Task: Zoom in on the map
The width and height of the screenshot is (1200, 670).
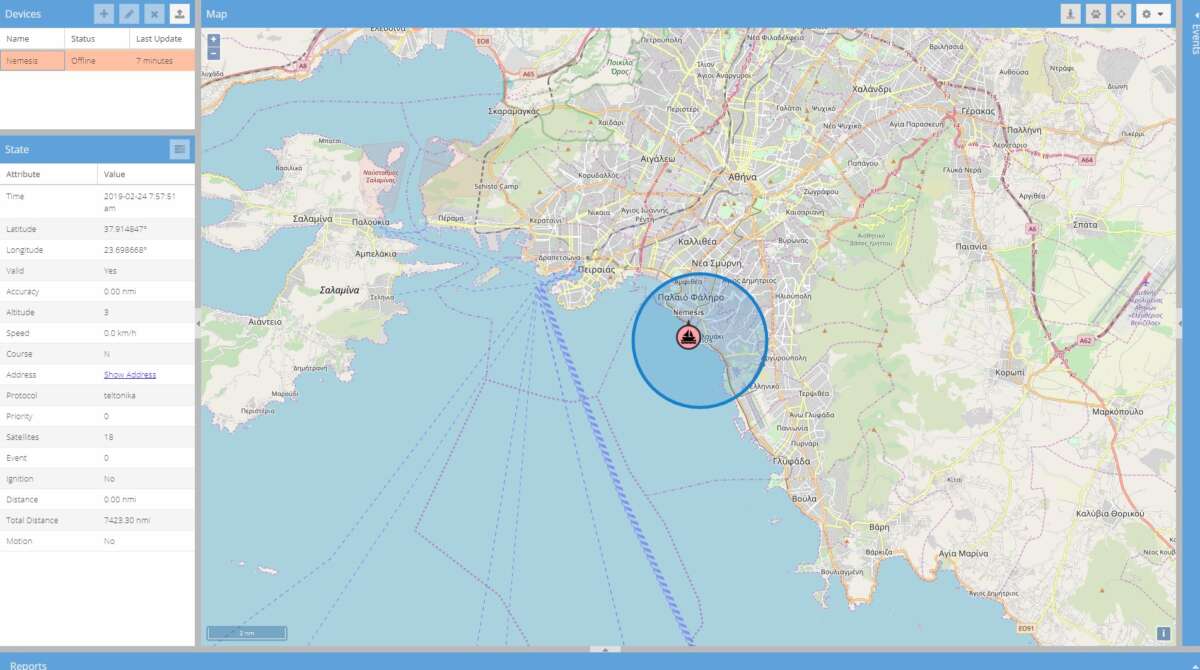Action: pos(214,40)
